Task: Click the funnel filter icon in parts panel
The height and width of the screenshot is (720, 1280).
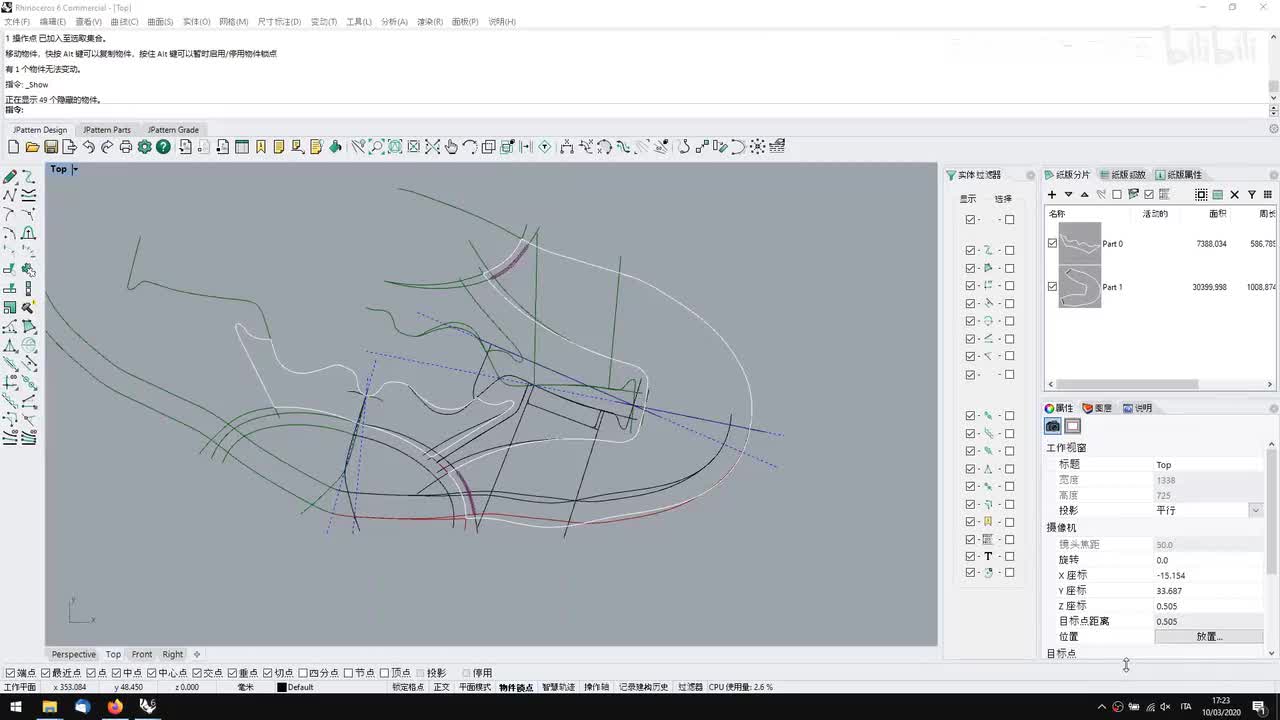Action: 1252,195
